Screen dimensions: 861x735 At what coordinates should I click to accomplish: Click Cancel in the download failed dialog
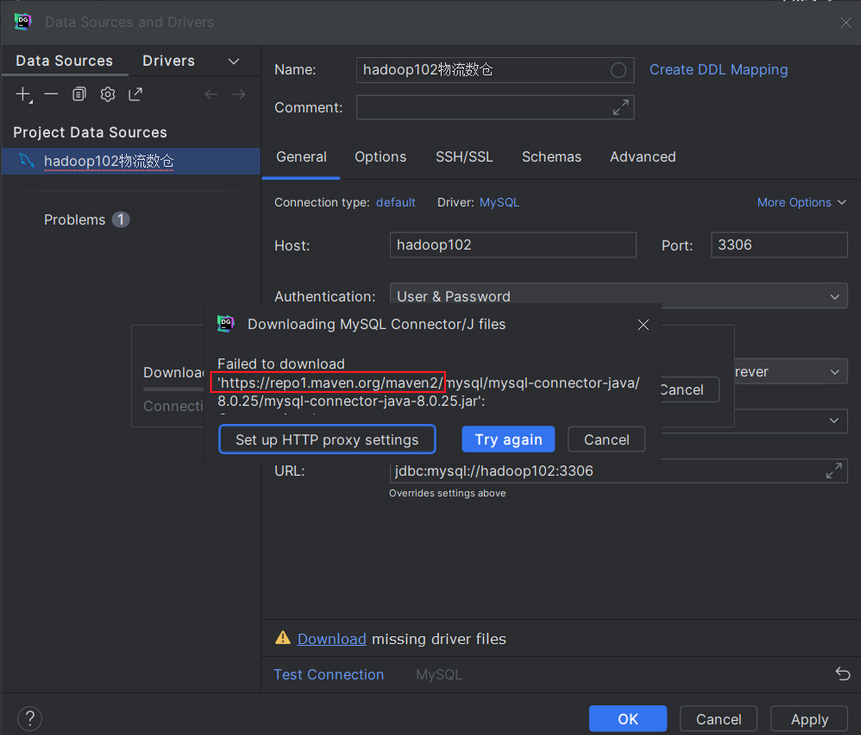click(x=606, y=440)
